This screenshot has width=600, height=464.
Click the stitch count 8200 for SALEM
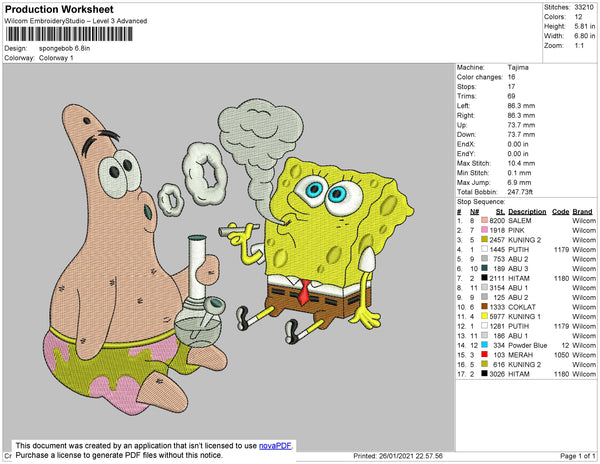click(497, 221)
